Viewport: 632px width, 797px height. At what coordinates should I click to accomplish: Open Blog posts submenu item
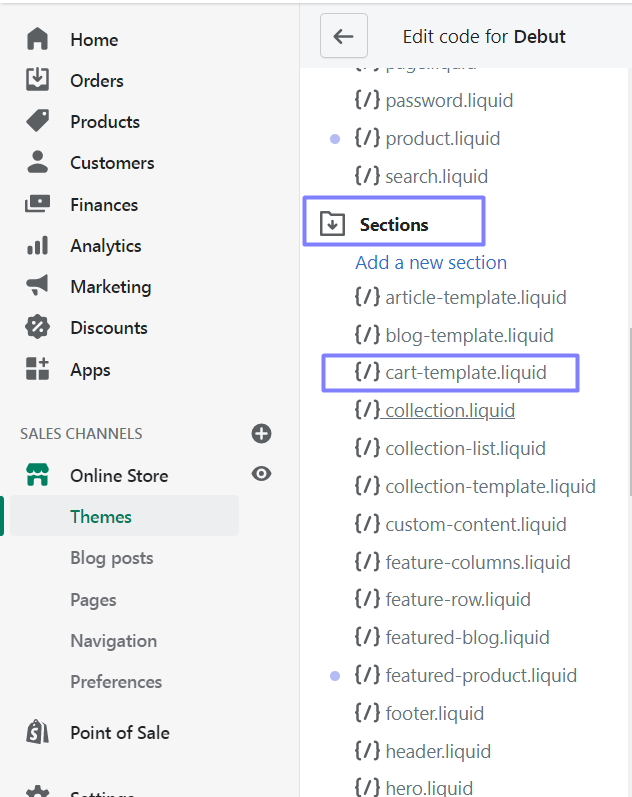point(111,558)
